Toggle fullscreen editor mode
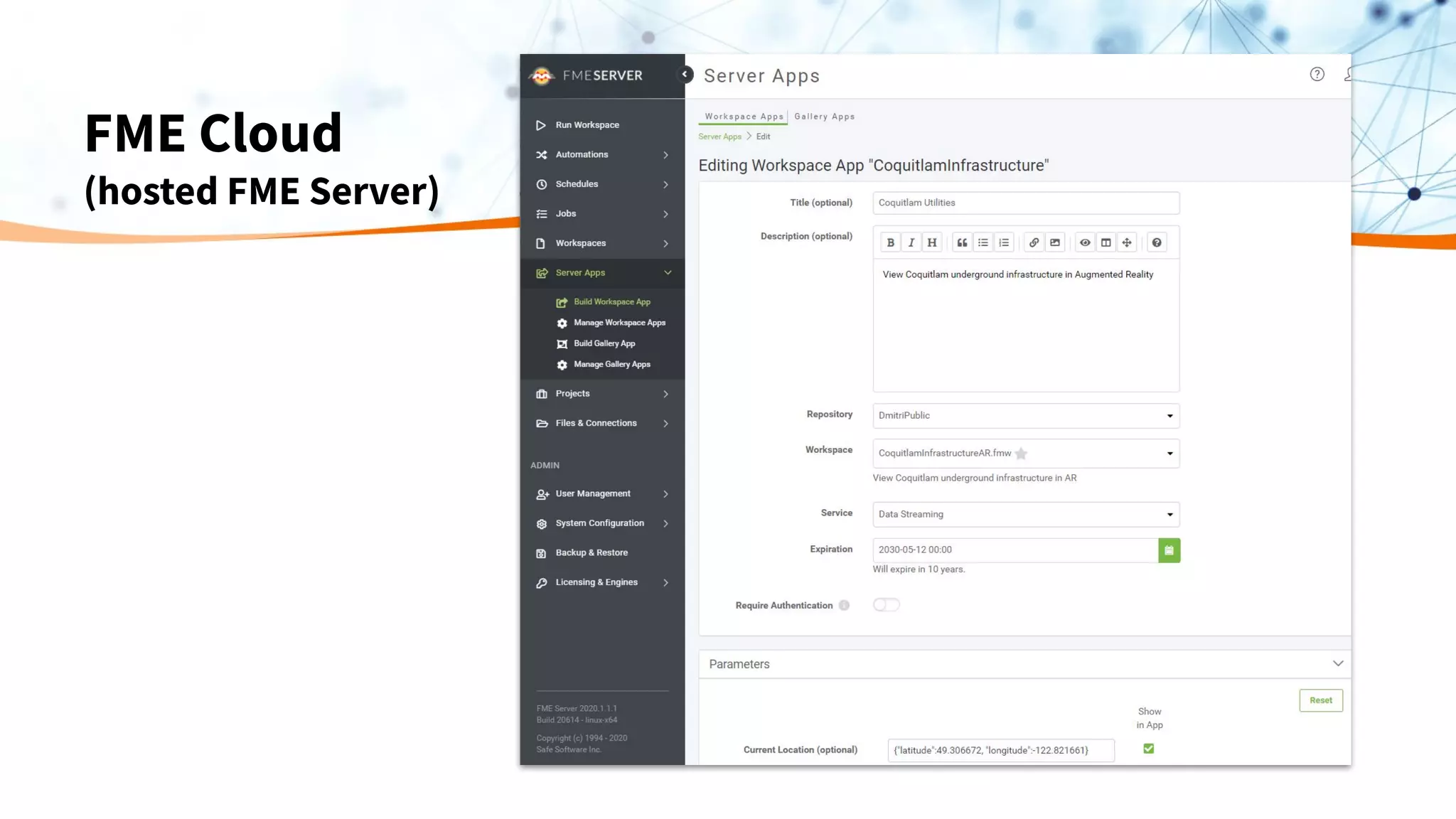This screenshot has height=819, width=1456. [x=1127, y=242]
